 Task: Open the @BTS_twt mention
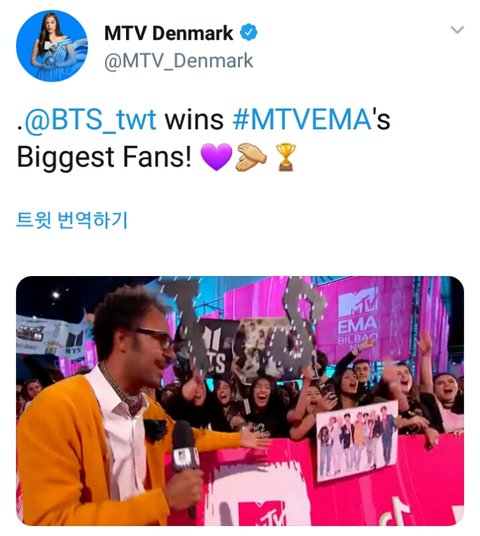[90, 119]
